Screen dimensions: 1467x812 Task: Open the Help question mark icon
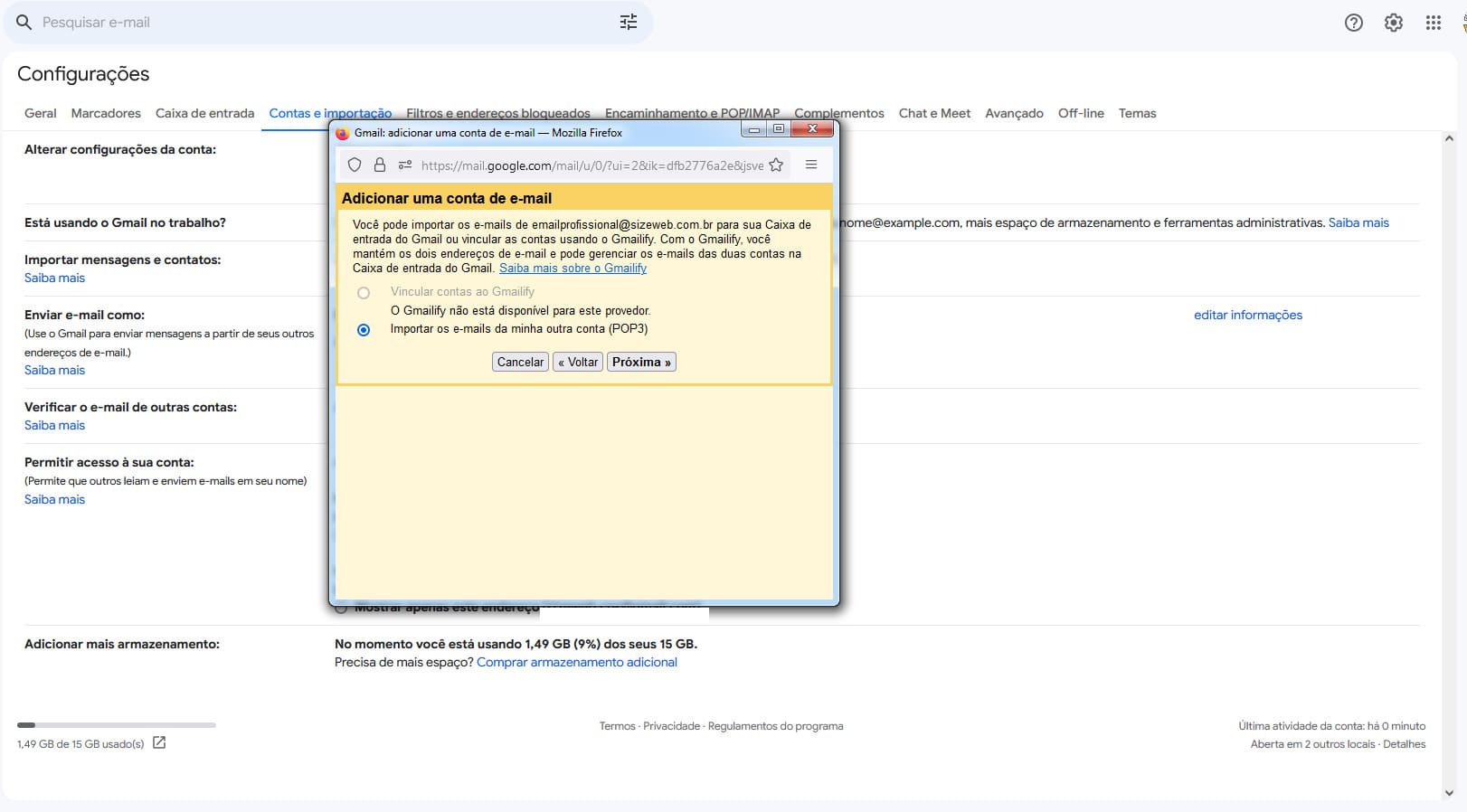point(1353,24)
